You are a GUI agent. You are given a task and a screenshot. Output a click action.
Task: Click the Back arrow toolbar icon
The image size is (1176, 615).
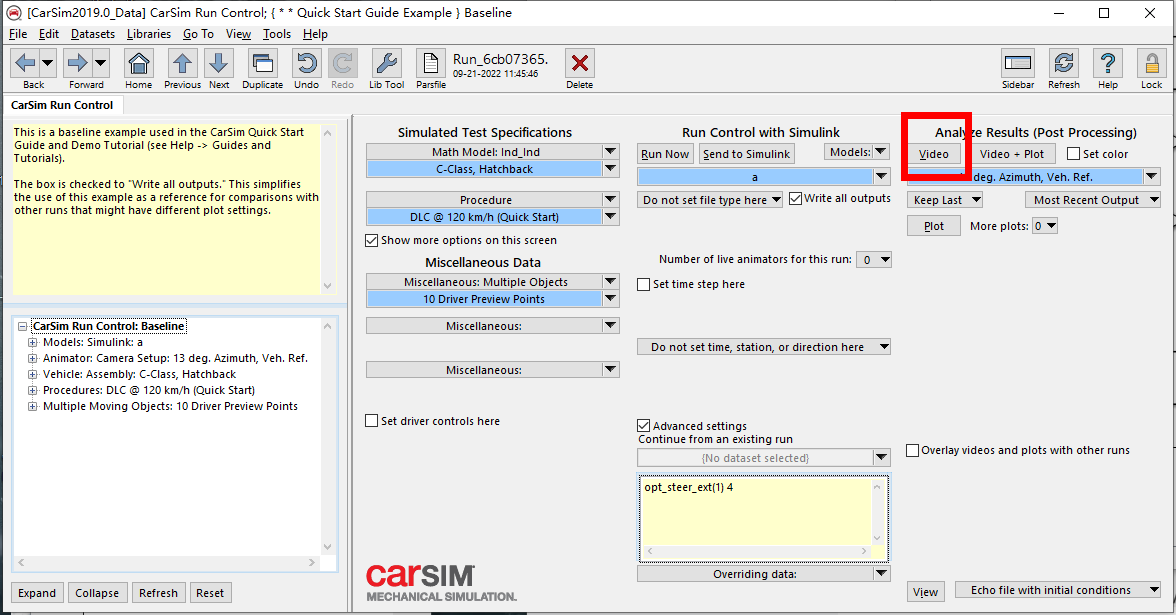tap(25, 63)
